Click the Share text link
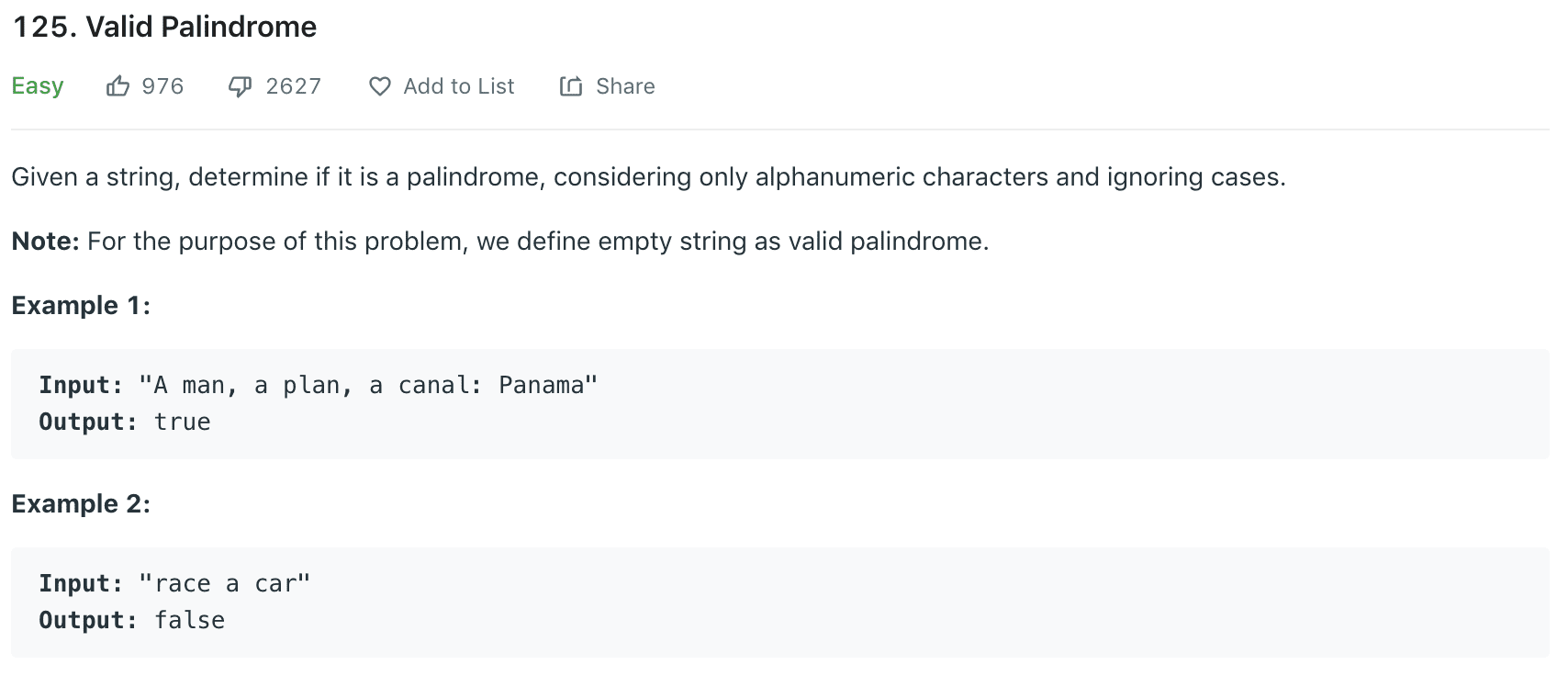The image size is (1568, 676). click(625, 86)
